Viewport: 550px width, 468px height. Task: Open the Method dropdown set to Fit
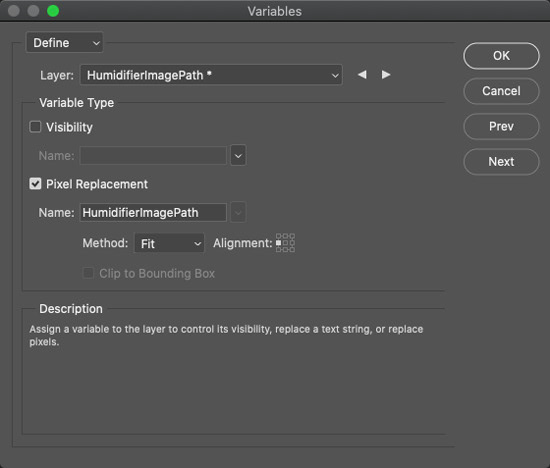click(x=169, y=243)
